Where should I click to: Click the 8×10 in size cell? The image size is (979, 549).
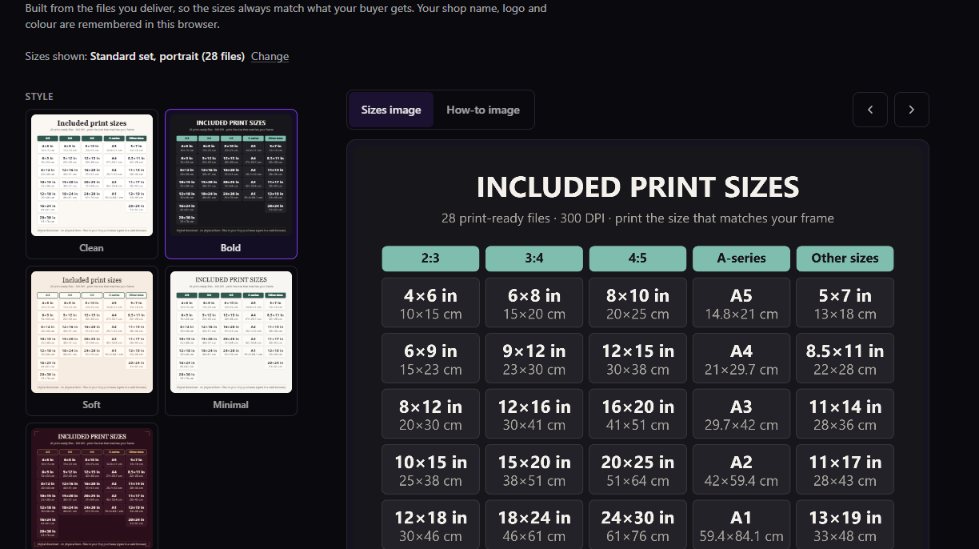(637, 303)
